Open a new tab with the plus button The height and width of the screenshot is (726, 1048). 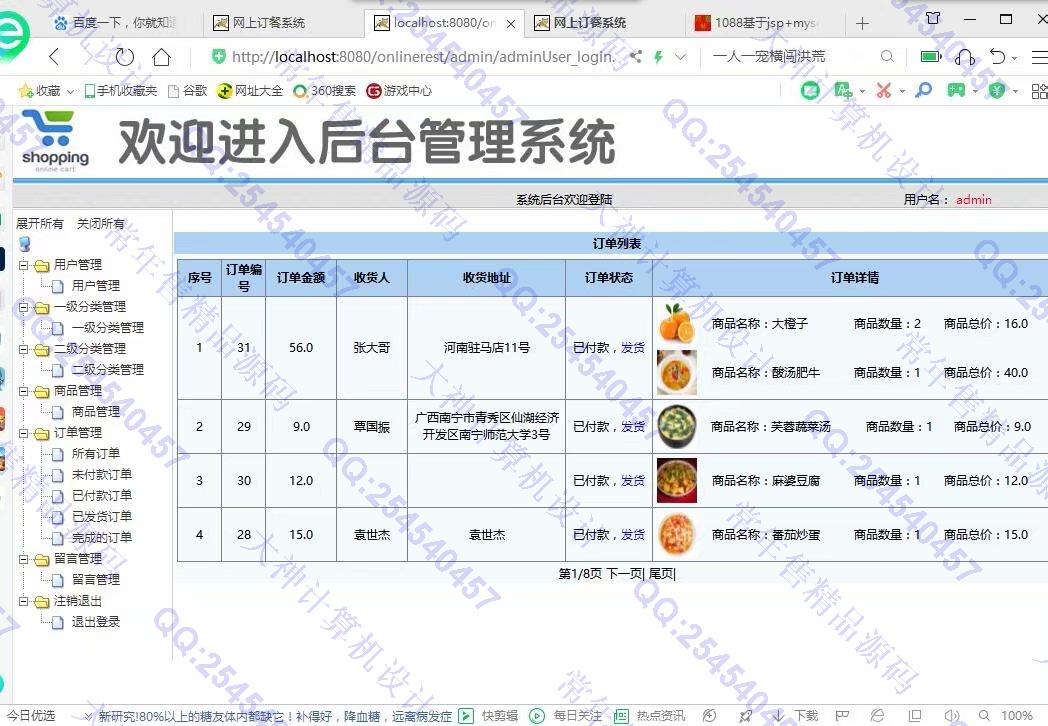(862, 24)
